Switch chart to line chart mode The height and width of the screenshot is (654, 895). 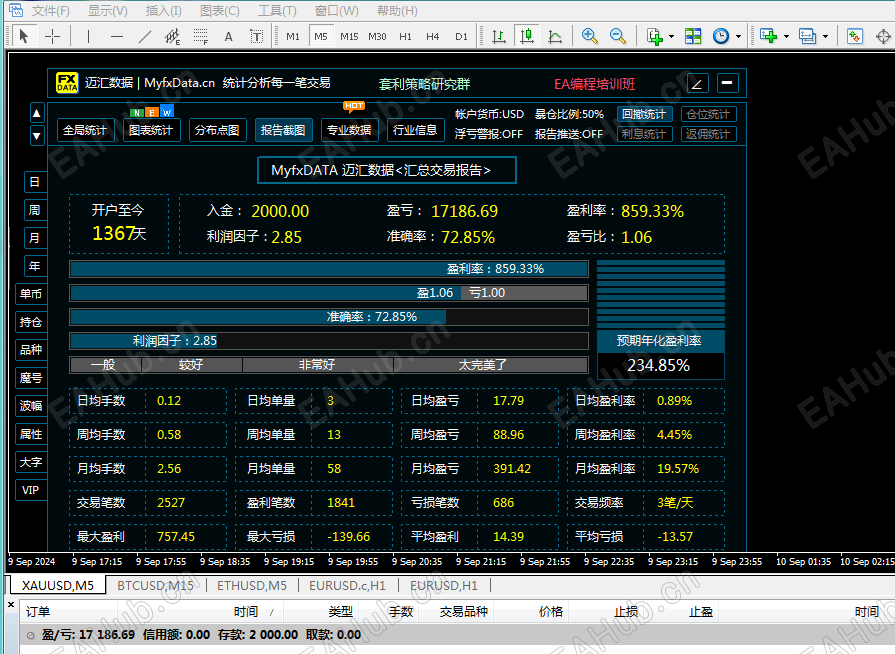[555, 37]
